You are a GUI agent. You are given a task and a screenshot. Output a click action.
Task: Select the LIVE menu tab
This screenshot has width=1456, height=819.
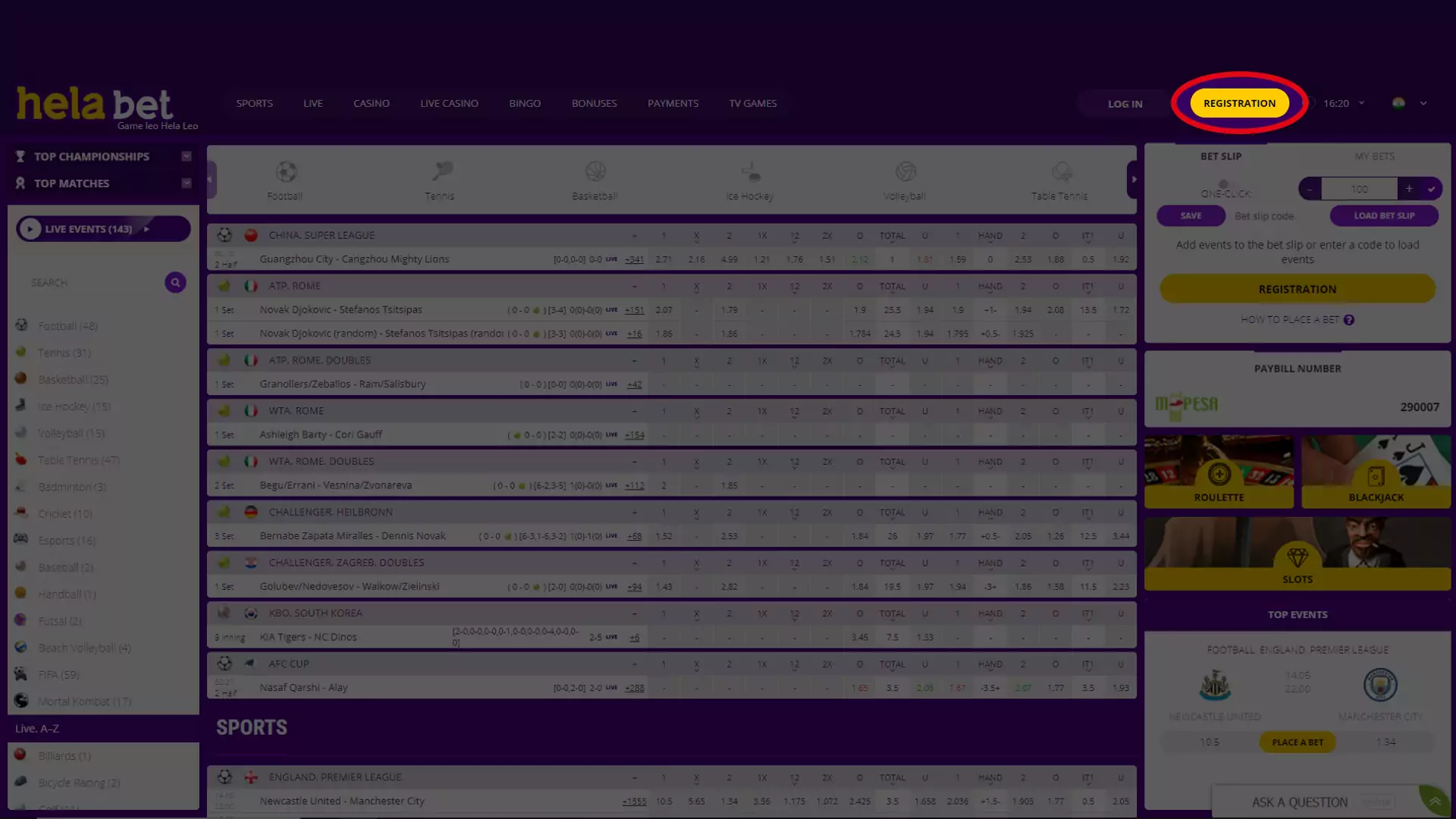313,103
